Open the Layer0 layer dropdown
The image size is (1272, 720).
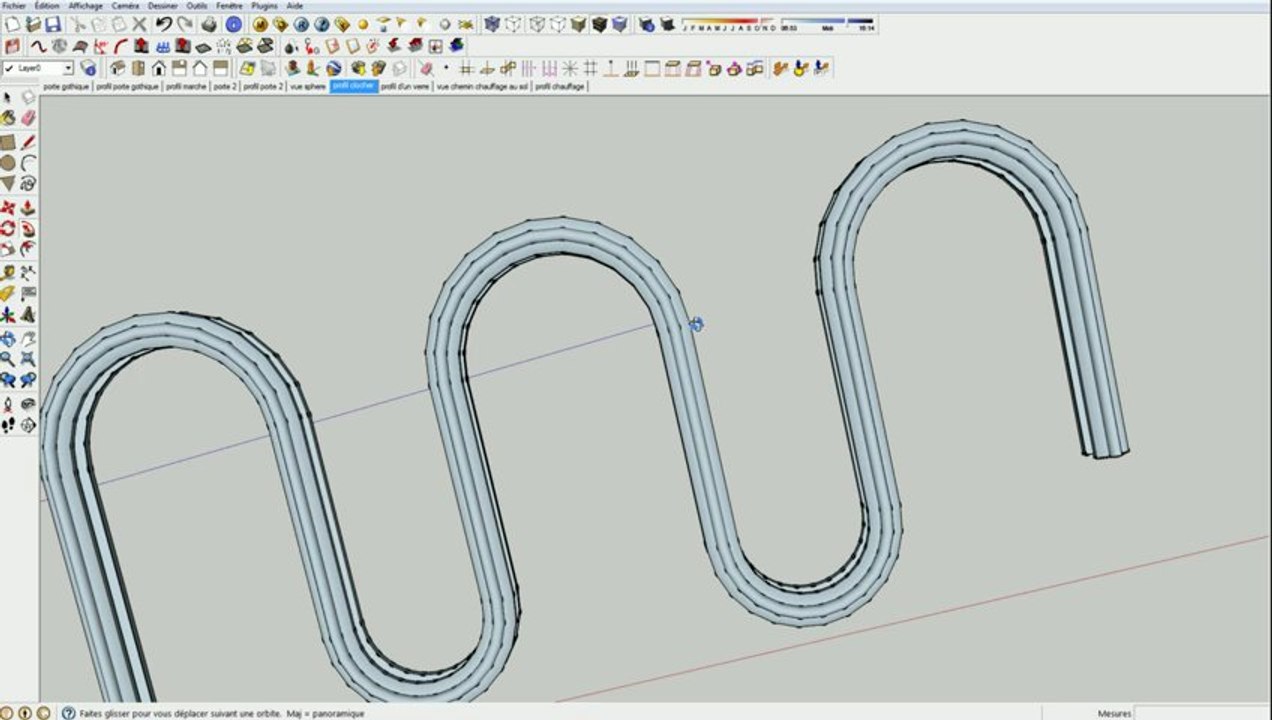68,68
